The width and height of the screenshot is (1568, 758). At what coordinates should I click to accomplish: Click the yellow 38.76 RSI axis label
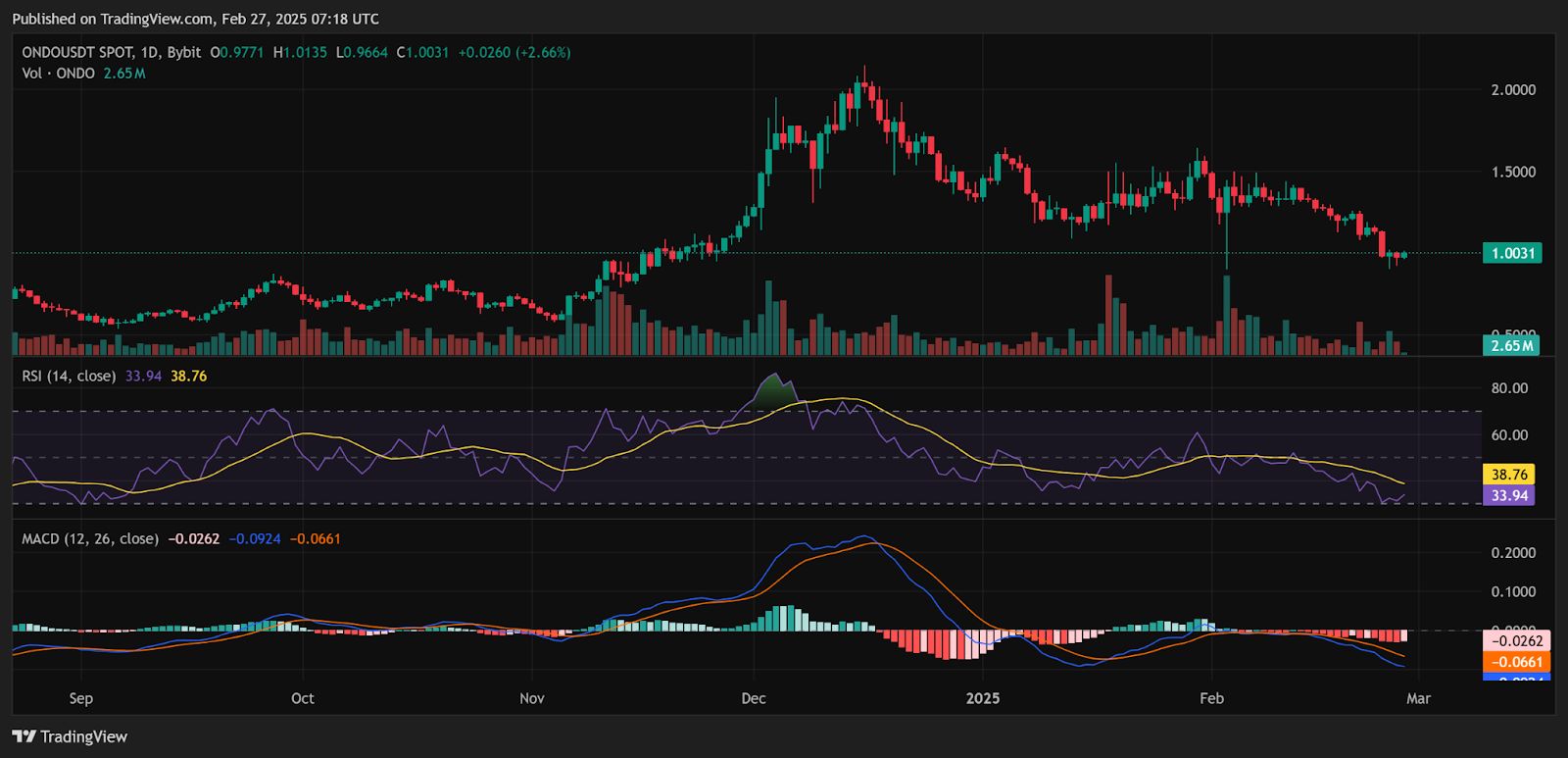tap(1509, 475)
